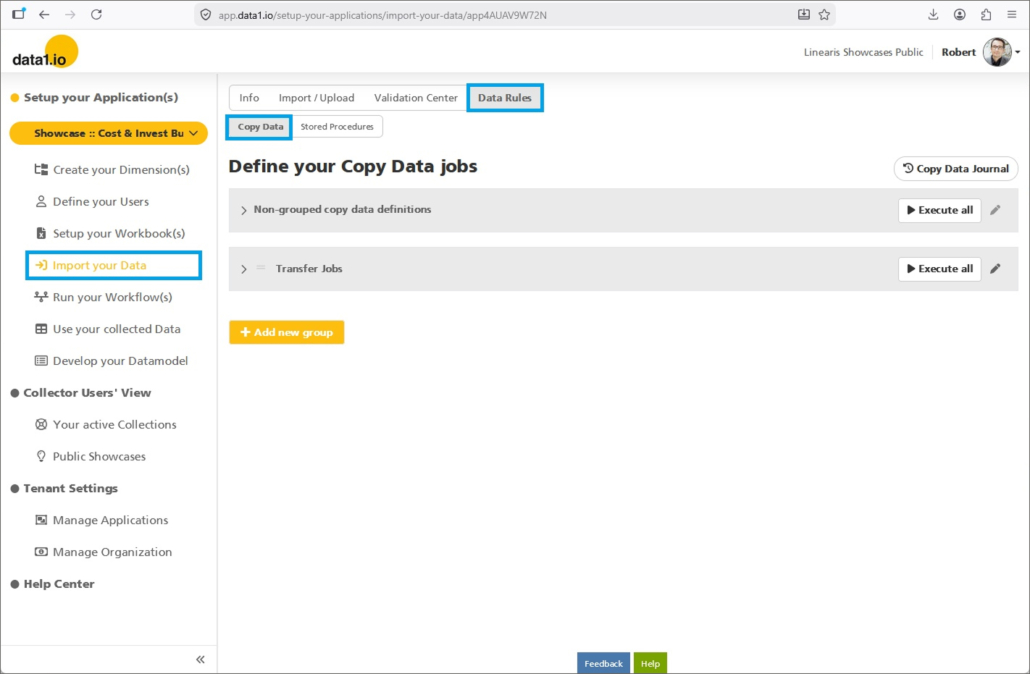Switch to the Stored Procedures sub-tab
Viewport: 1030px width, 674px height.
point(337,127)
